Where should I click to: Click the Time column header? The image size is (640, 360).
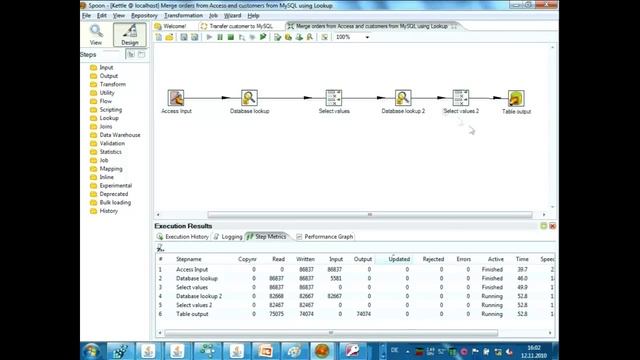522,259
